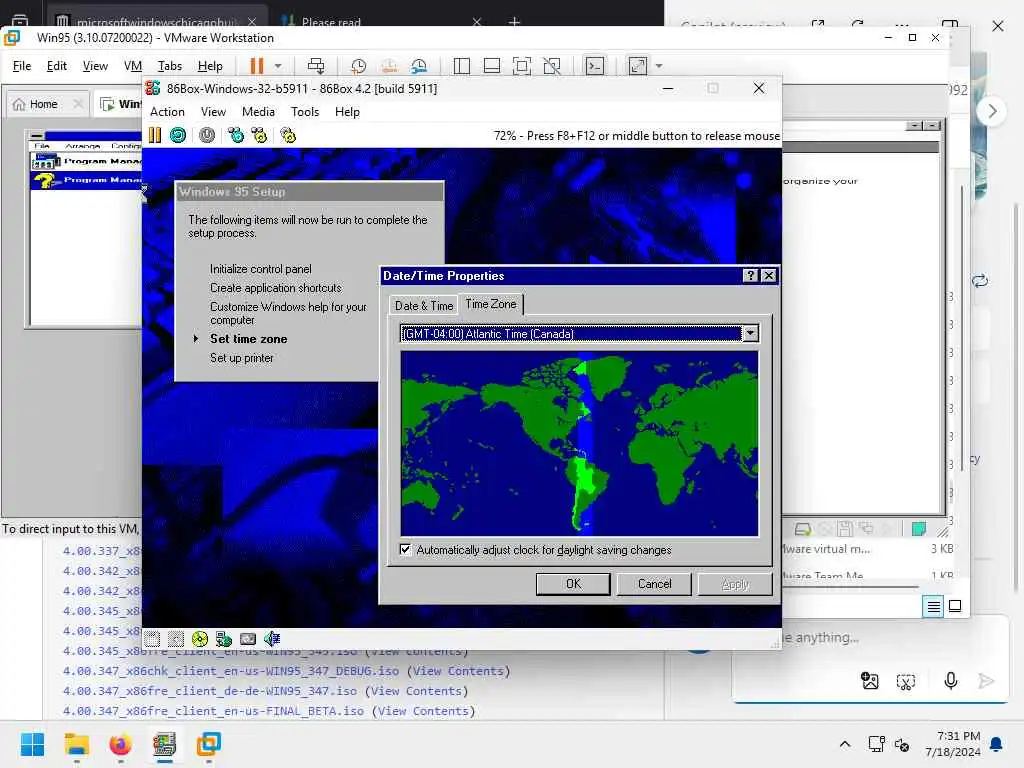1024x768 pixels.
Task: Open VMware snapshot manager icon
Action: [419, 65]
